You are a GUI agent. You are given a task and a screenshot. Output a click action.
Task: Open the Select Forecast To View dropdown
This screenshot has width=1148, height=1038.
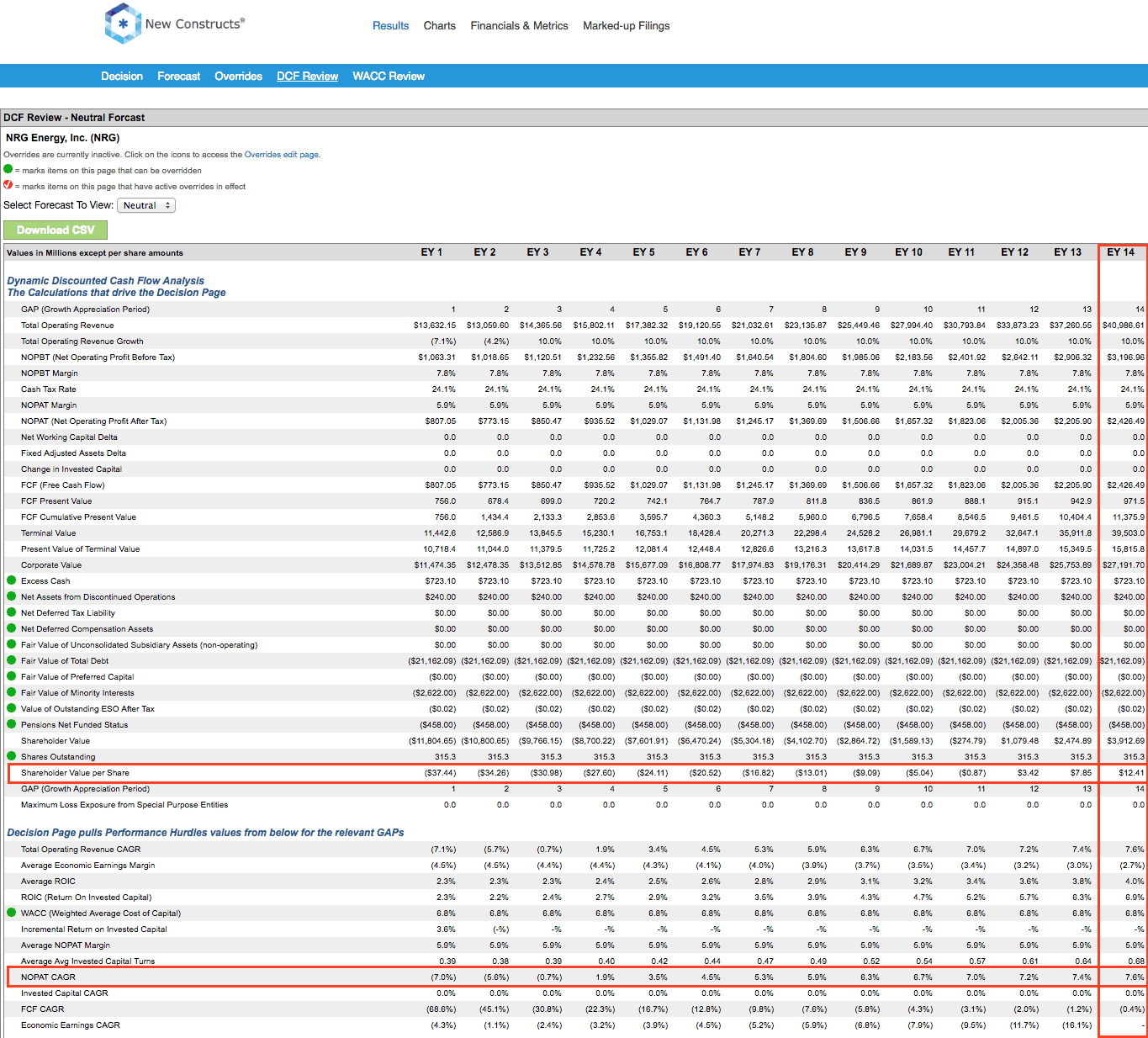[146, 205]
